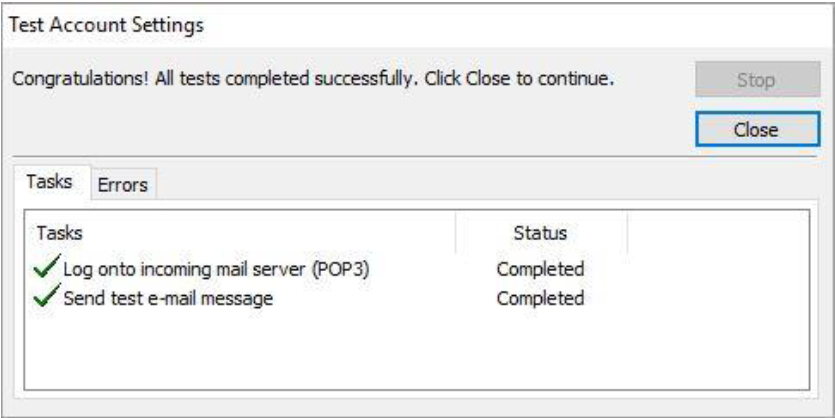Click Completed status of Send test e-mail task
This screenshot has height=418, width=835.
(x=540, y=298)
